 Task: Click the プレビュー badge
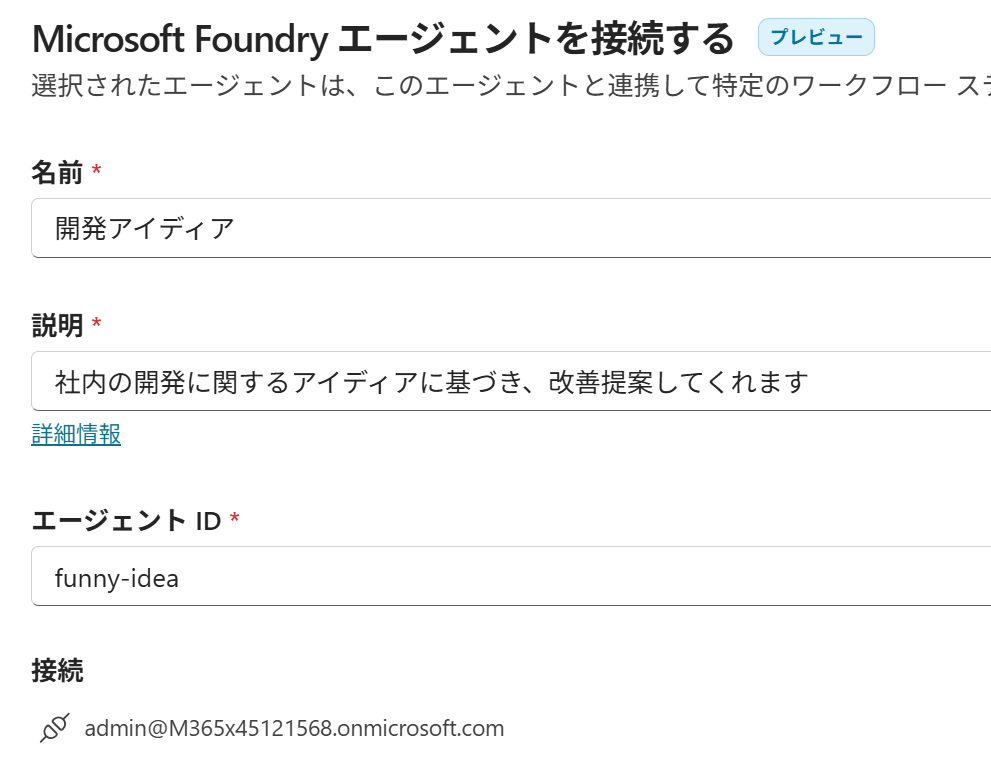pyautogui.click(x=816, y=37)
